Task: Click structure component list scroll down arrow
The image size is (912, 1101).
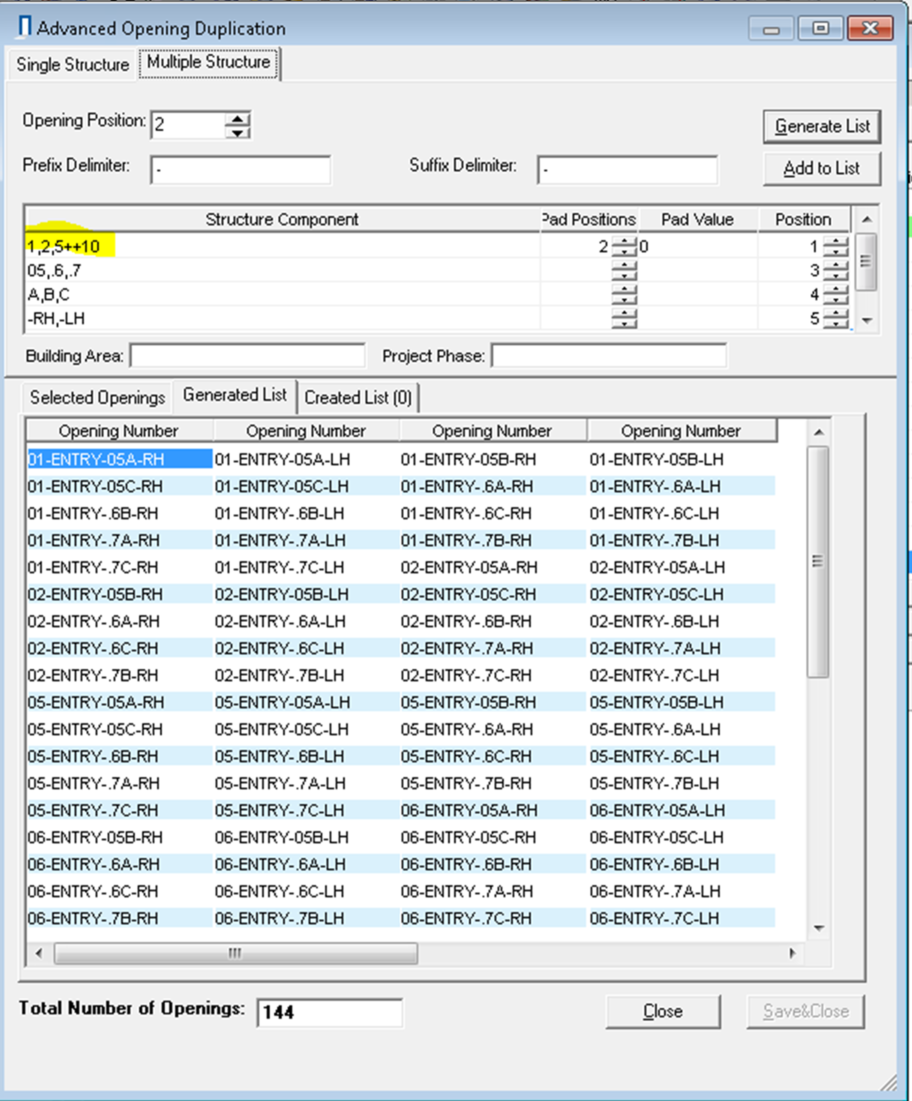Action: 867,320
